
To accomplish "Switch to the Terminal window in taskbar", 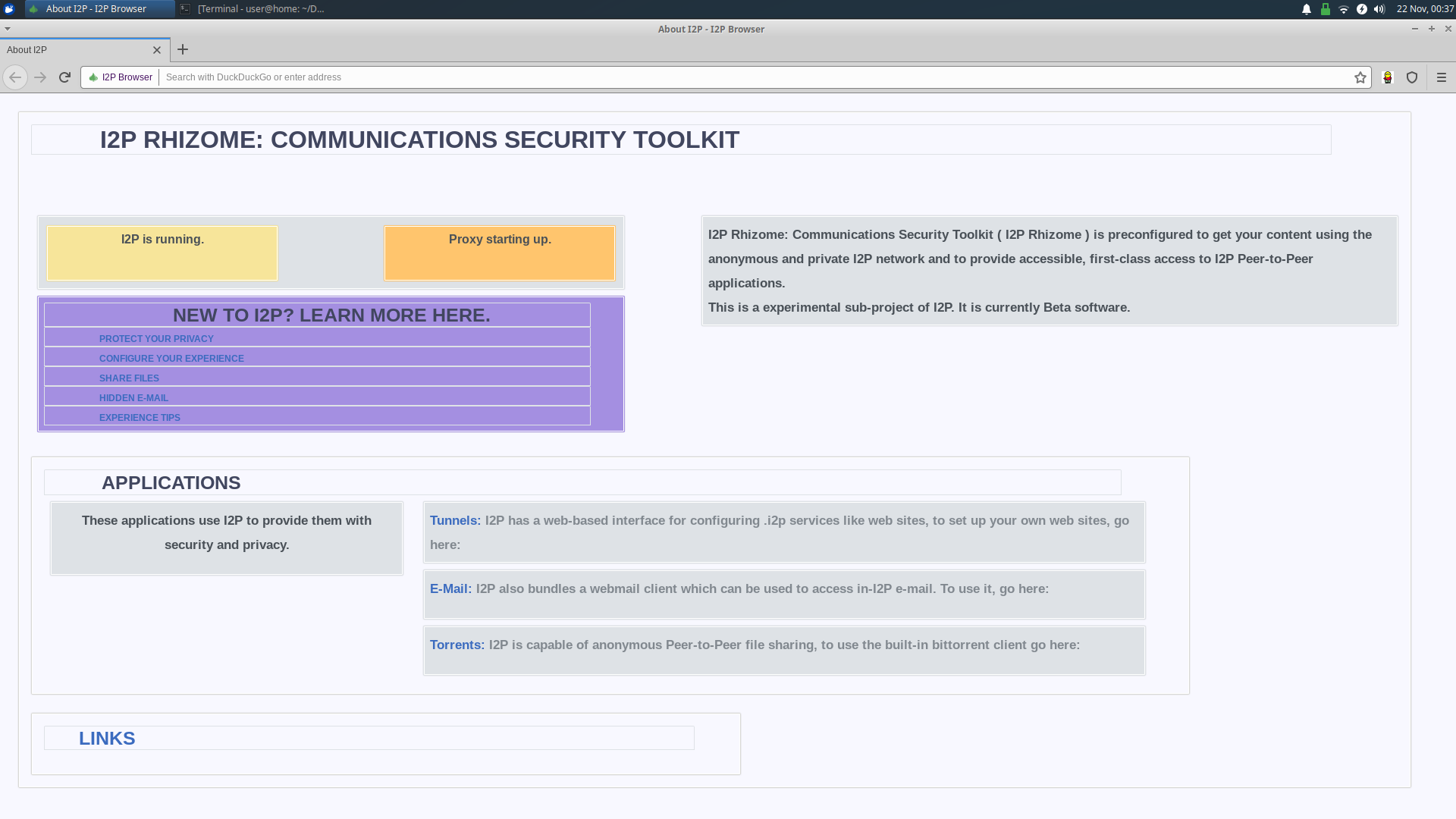I will [x=253, y=9].
